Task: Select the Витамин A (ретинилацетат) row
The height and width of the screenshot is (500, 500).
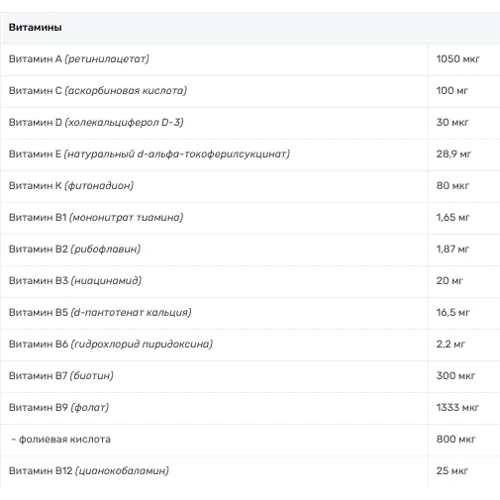Action: pyautogui.click(x=250, y=59)
